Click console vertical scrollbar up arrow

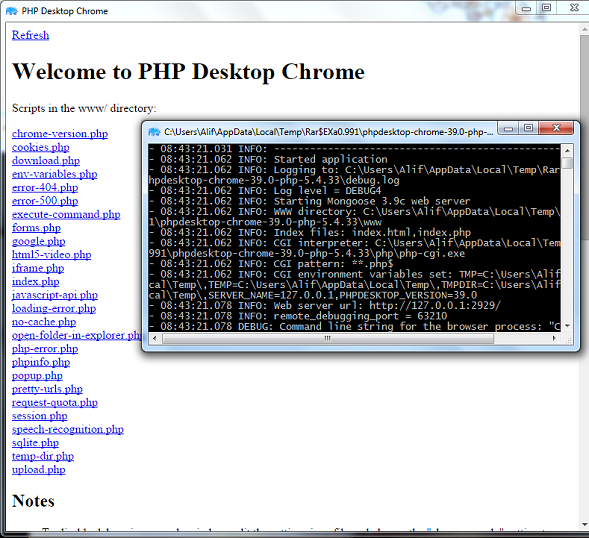pos(567,151)
